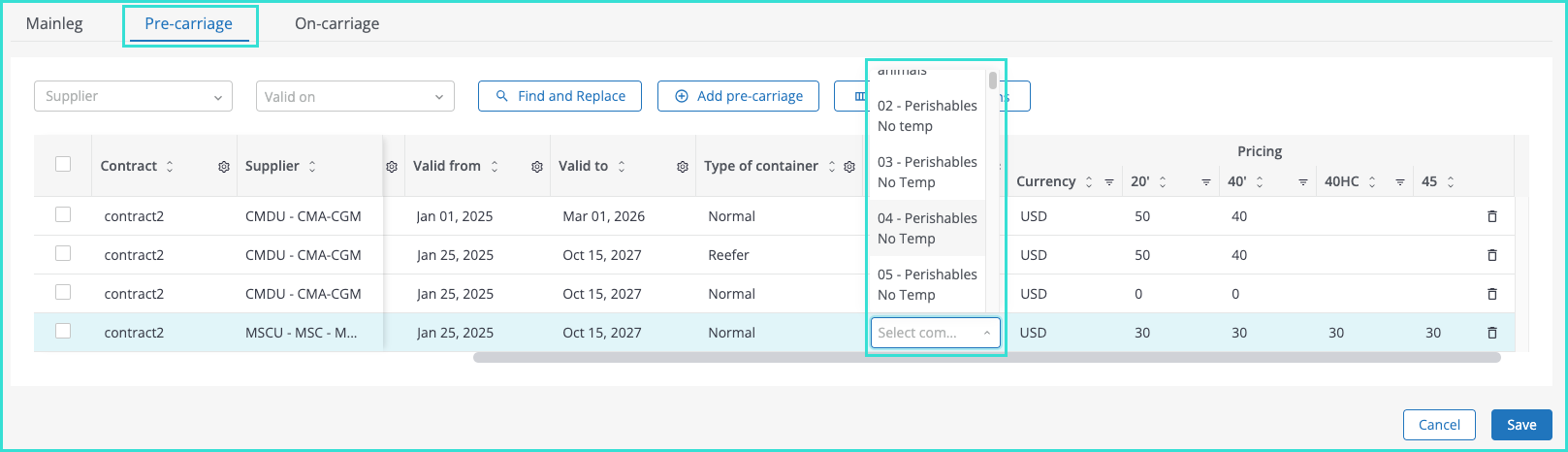Open the On-carriage tab
The image size is (1568, 452).
336,23
